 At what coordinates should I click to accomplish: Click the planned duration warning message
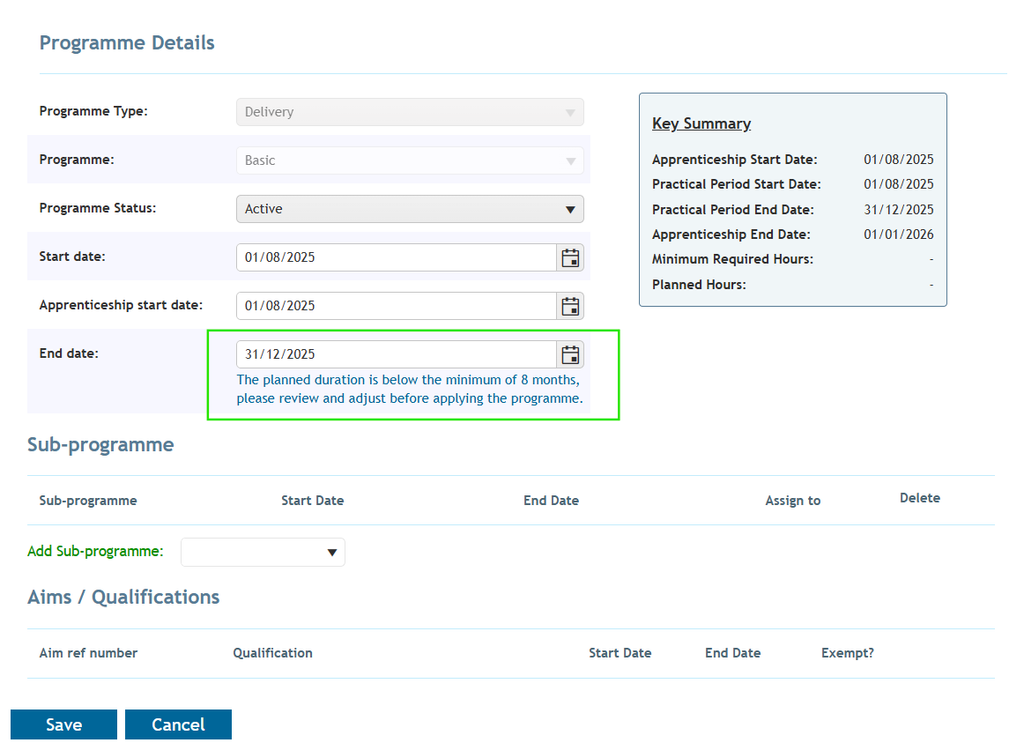click(x=409, y=389)
